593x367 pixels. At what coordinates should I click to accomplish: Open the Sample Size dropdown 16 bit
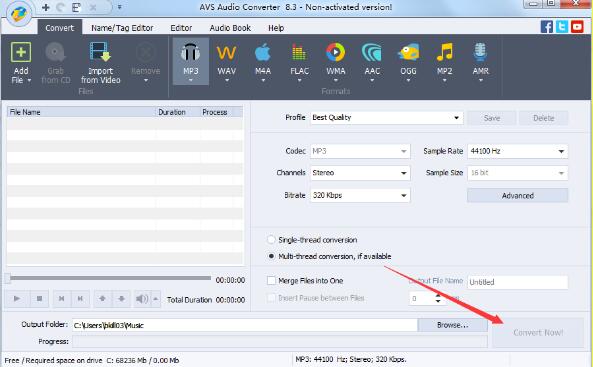[518, 173]
